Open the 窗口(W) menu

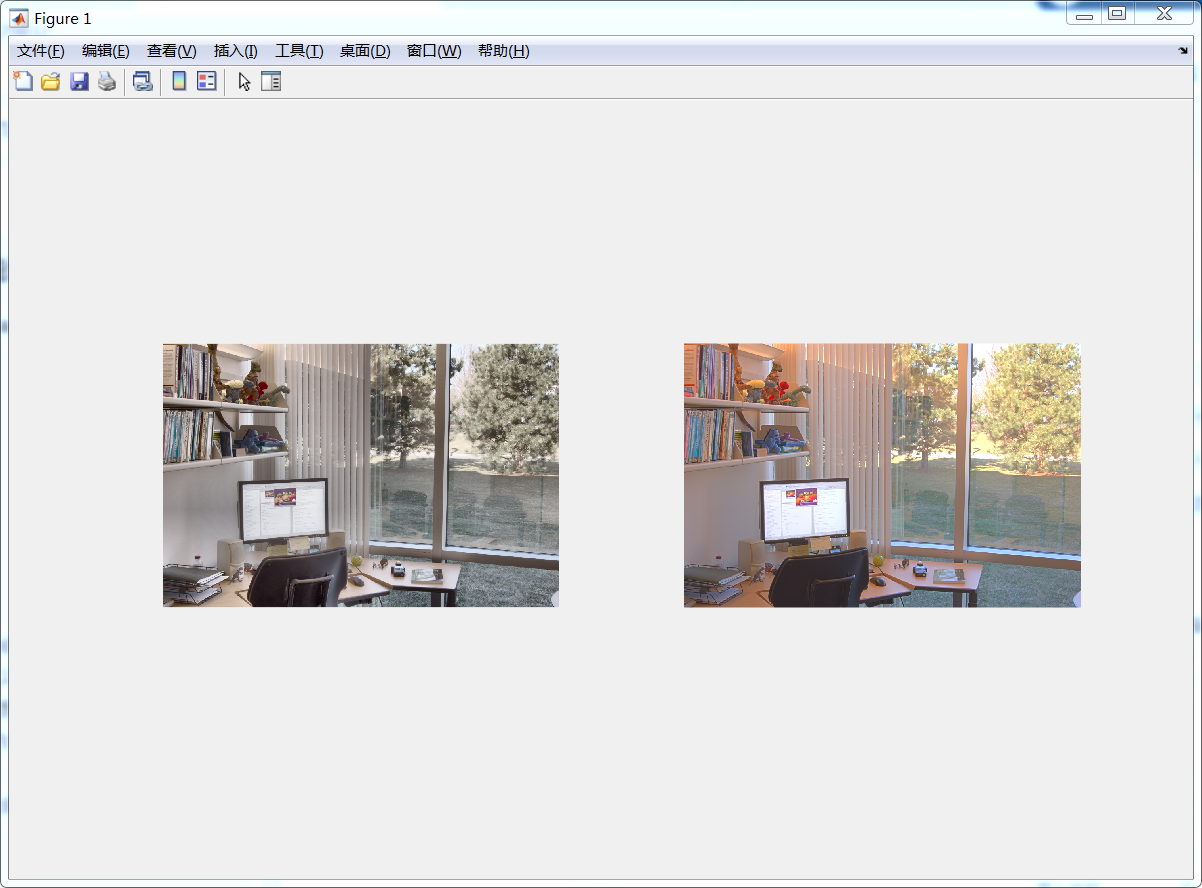pyautogui.click(x=434, y=51)
